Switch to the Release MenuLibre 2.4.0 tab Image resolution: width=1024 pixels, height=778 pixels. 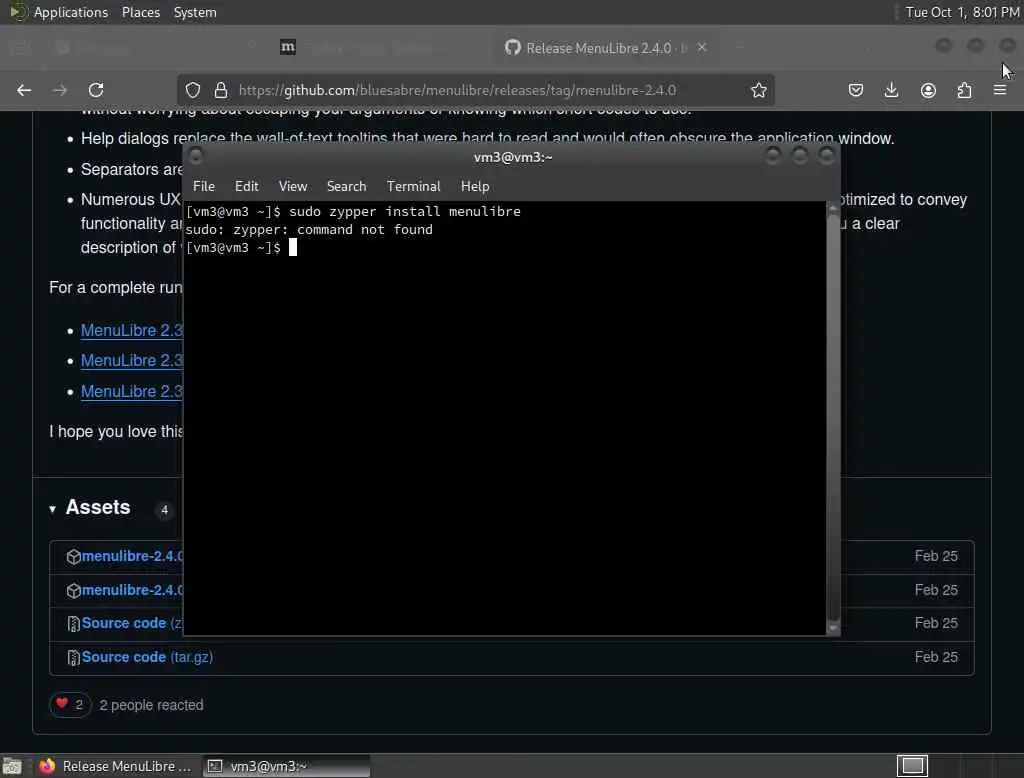606,48
